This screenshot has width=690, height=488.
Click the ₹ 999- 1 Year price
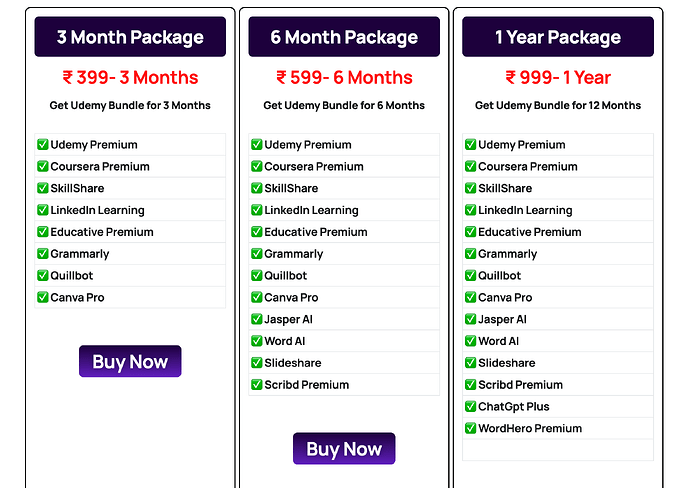[x=558, y=77]
